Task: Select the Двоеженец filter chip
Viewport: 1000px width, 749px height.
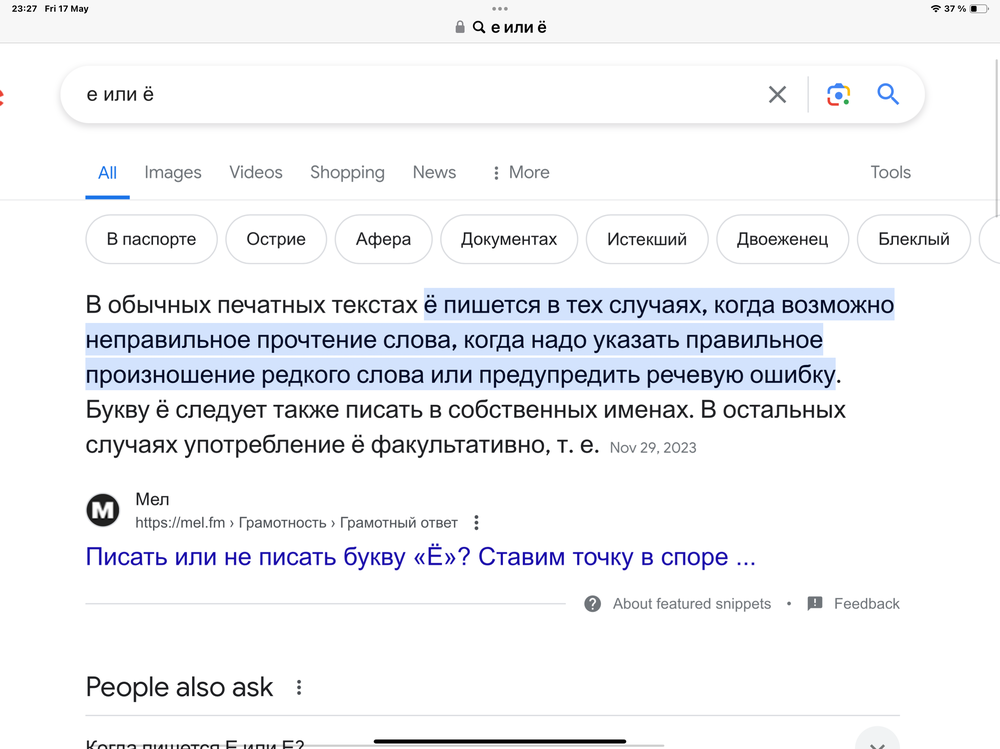Action: click(x=782, y=239)
